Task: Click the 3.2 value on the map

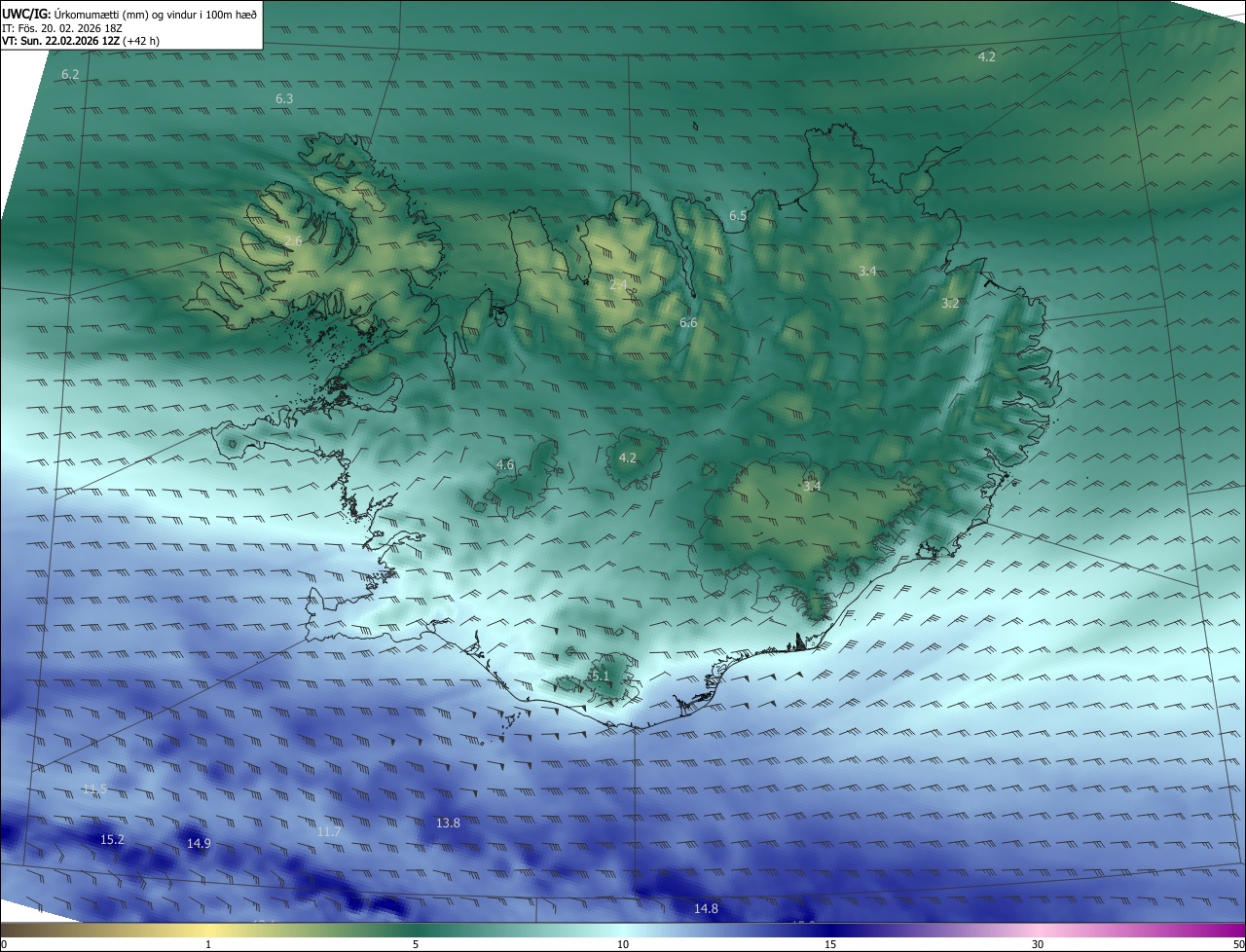Action: (950, 303)
